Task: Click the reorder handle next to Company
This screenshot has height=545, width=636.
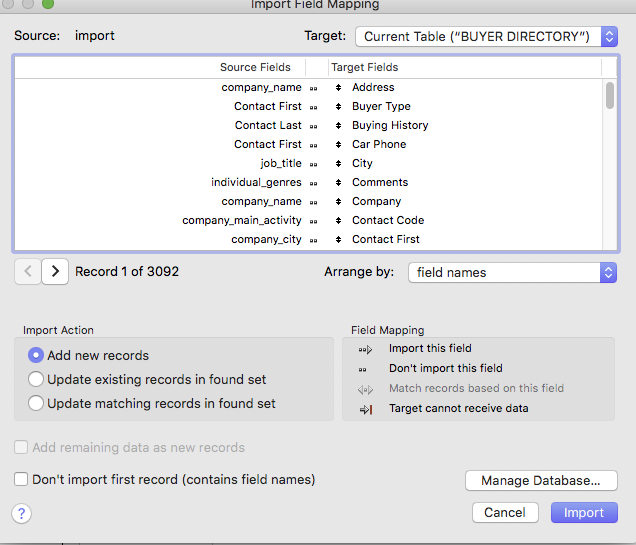Action: pyautogui.click(x=341, y=202)
